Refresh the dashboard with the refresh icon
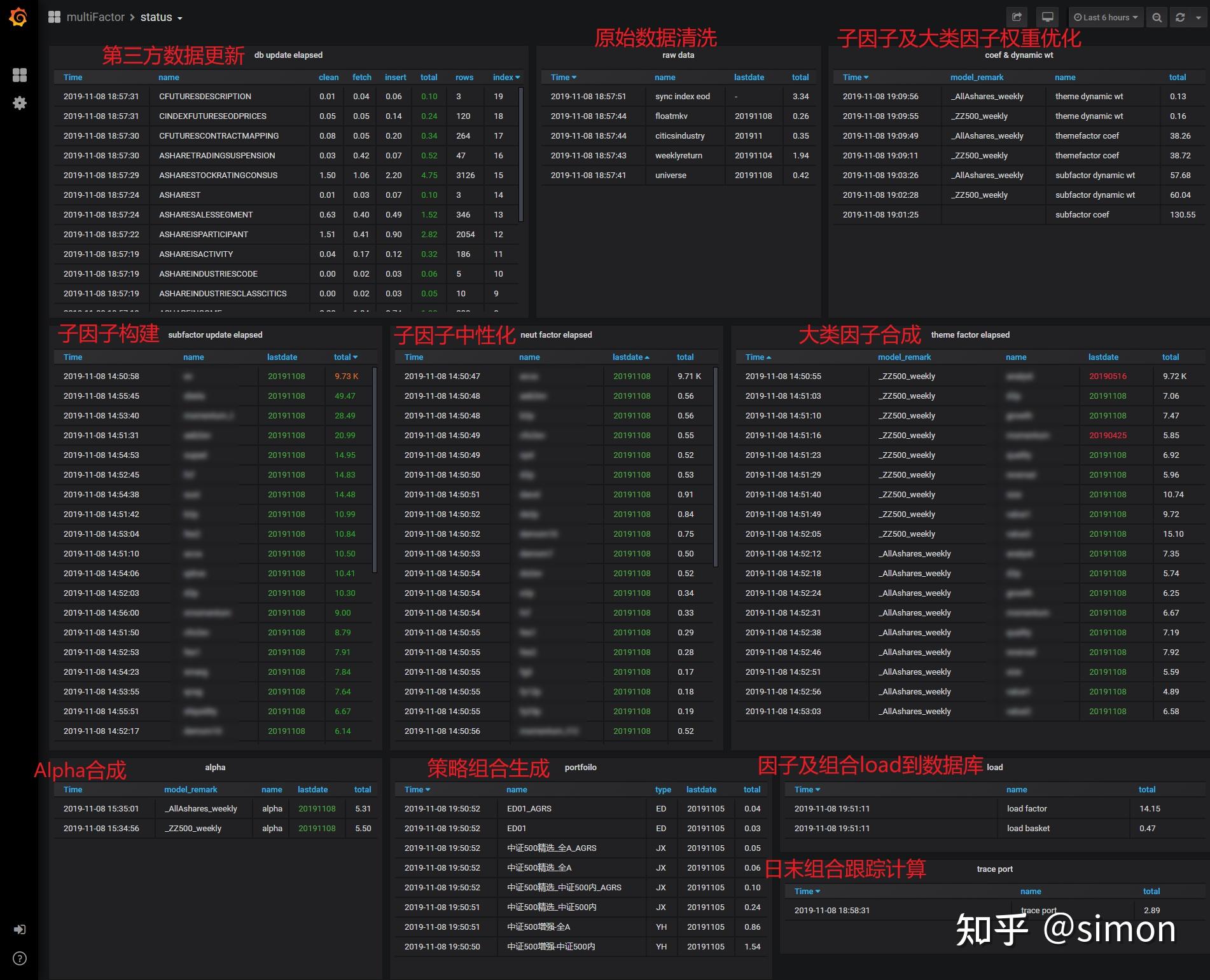The image size is (1210, 980). click(x=1179, y=17)
